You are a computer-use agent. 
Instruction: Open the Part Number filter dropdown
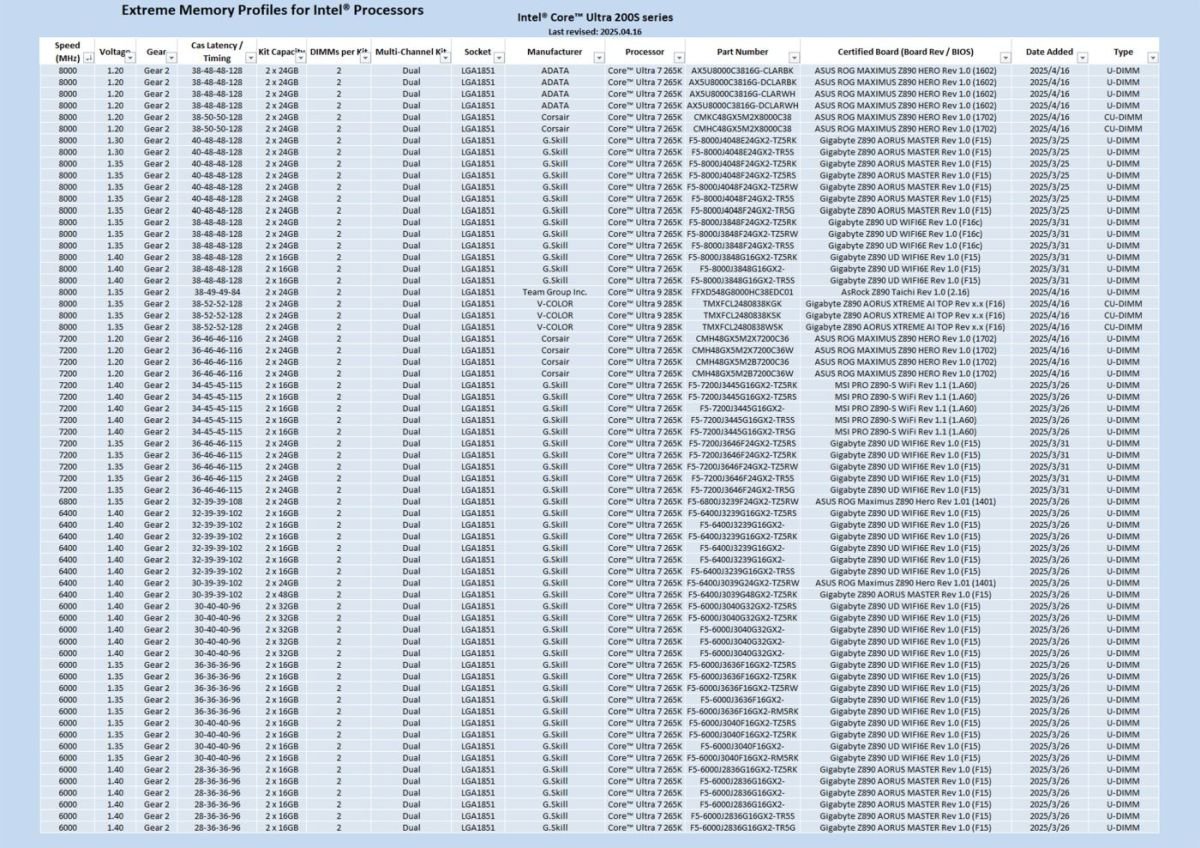(x=794, y=59)
